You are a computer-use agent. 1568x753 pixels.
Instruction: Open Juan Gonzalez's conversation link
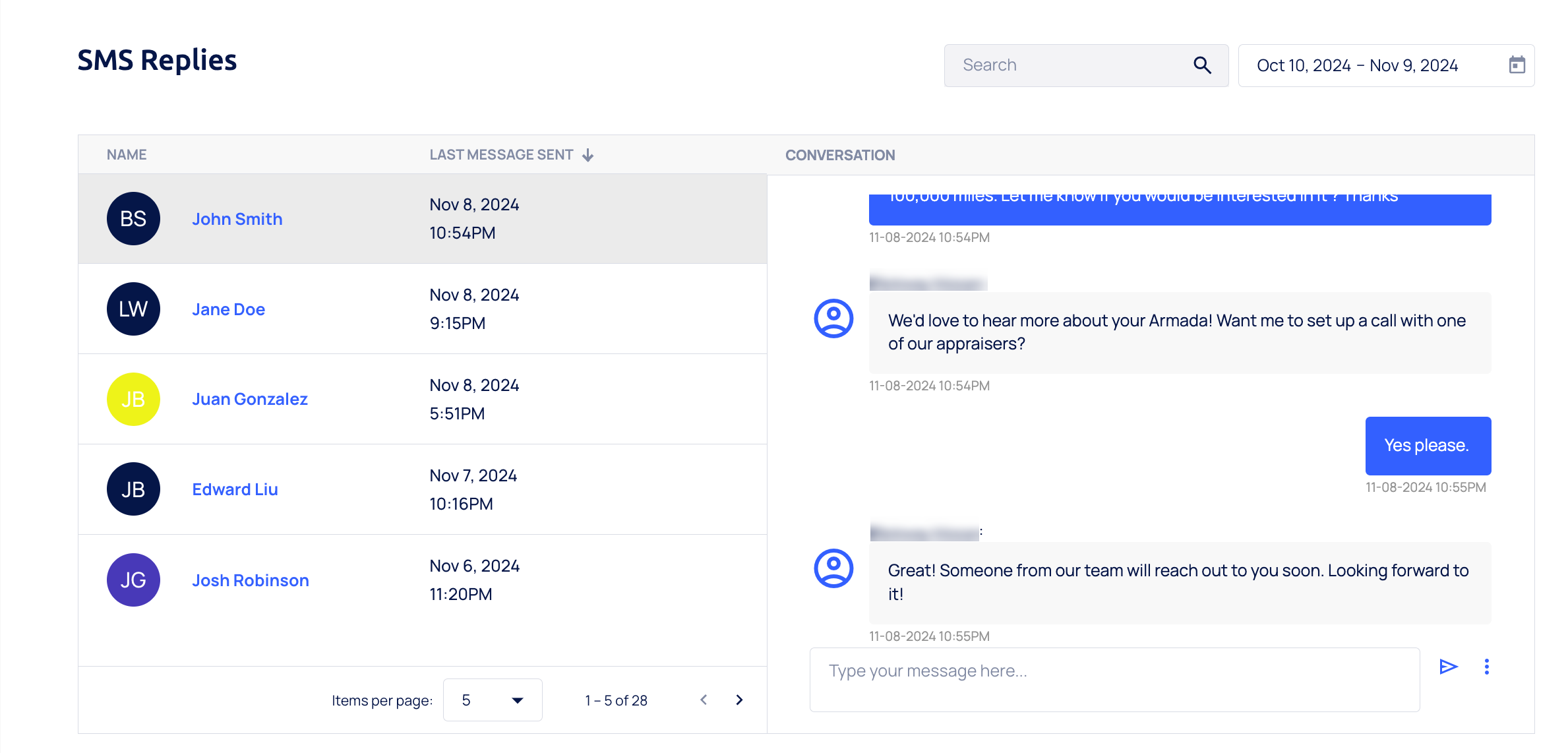(249, 400)
